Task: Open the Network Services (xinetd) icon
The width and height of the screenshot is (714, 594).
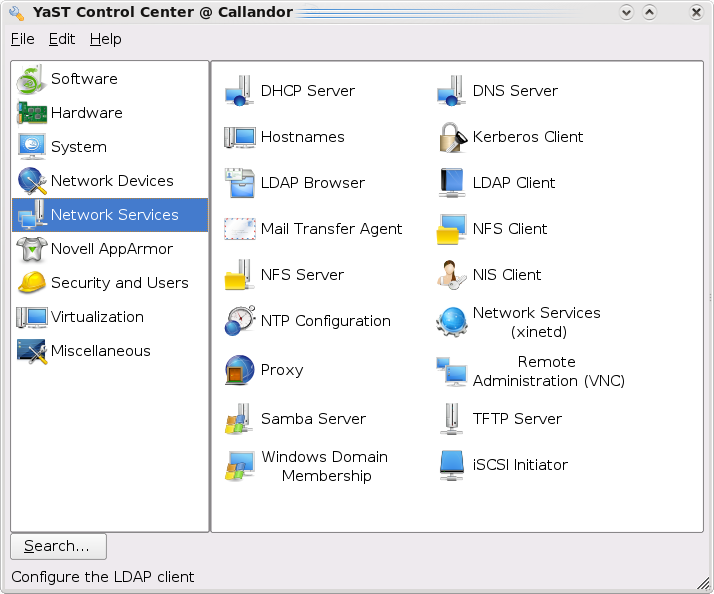Action: [x=451, y=322]
